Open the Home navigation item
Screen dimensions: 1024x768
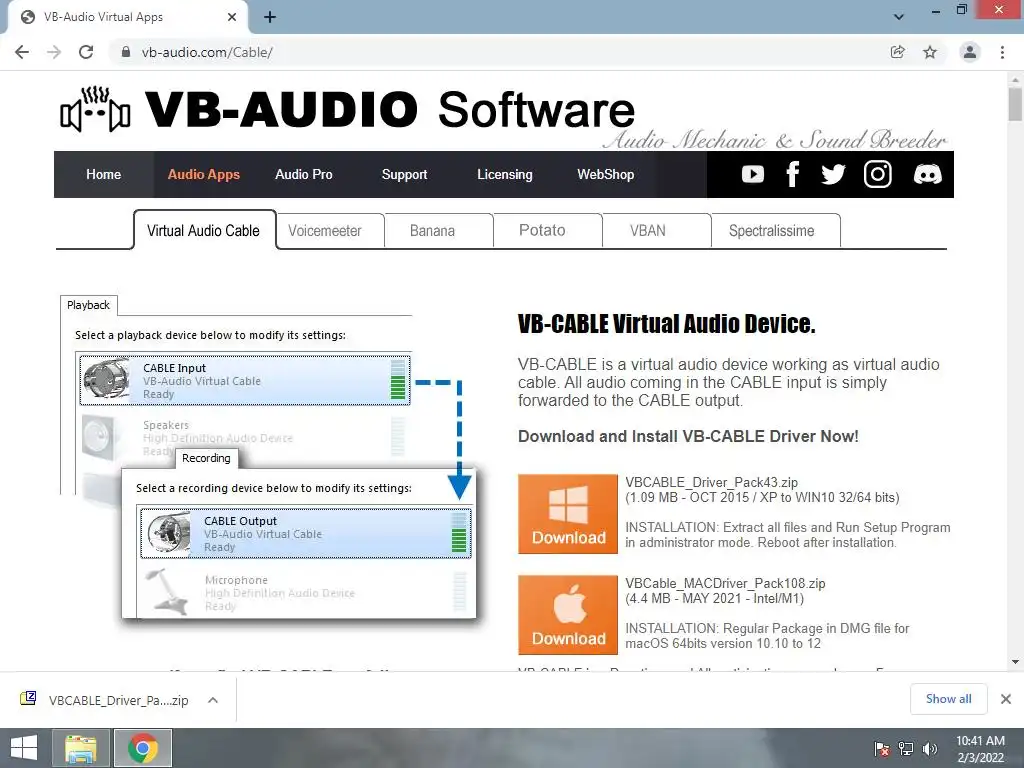(103, 174)
